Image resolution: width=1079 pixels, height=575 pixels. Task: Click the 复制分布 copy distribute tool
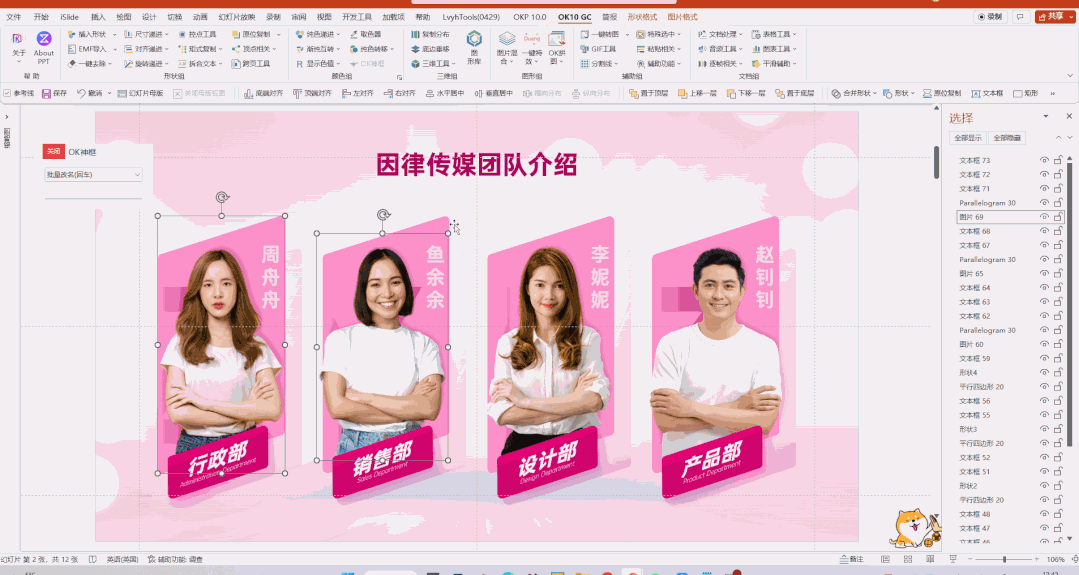(x=430, y=34)
